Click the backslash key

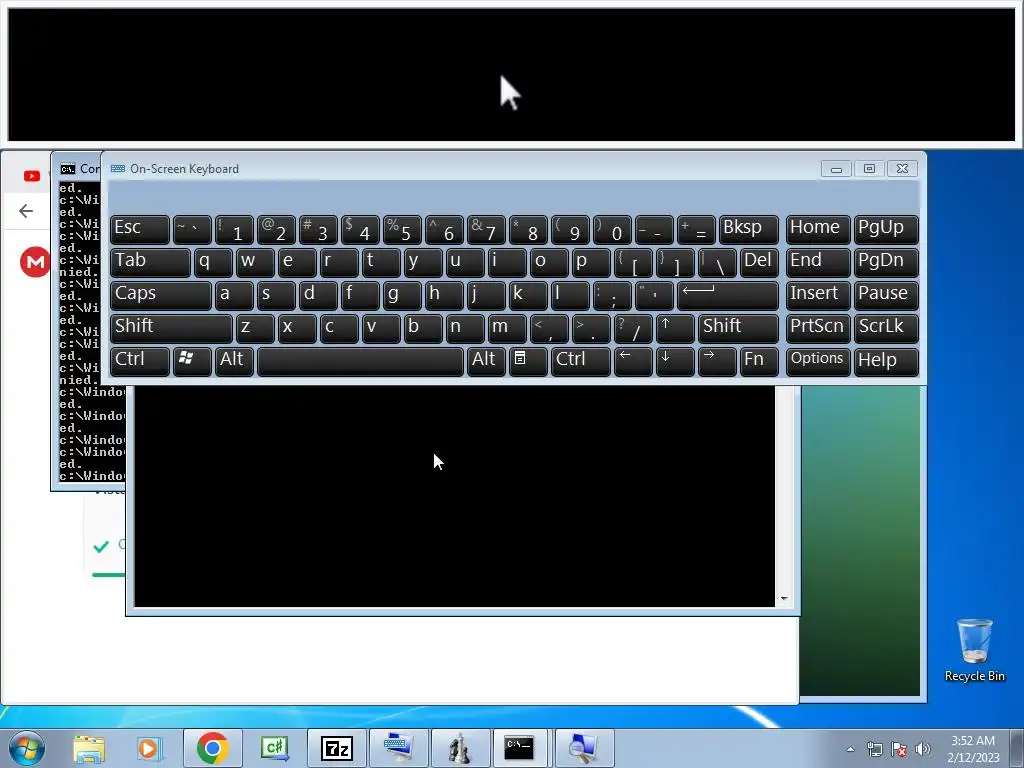[717, 262]
